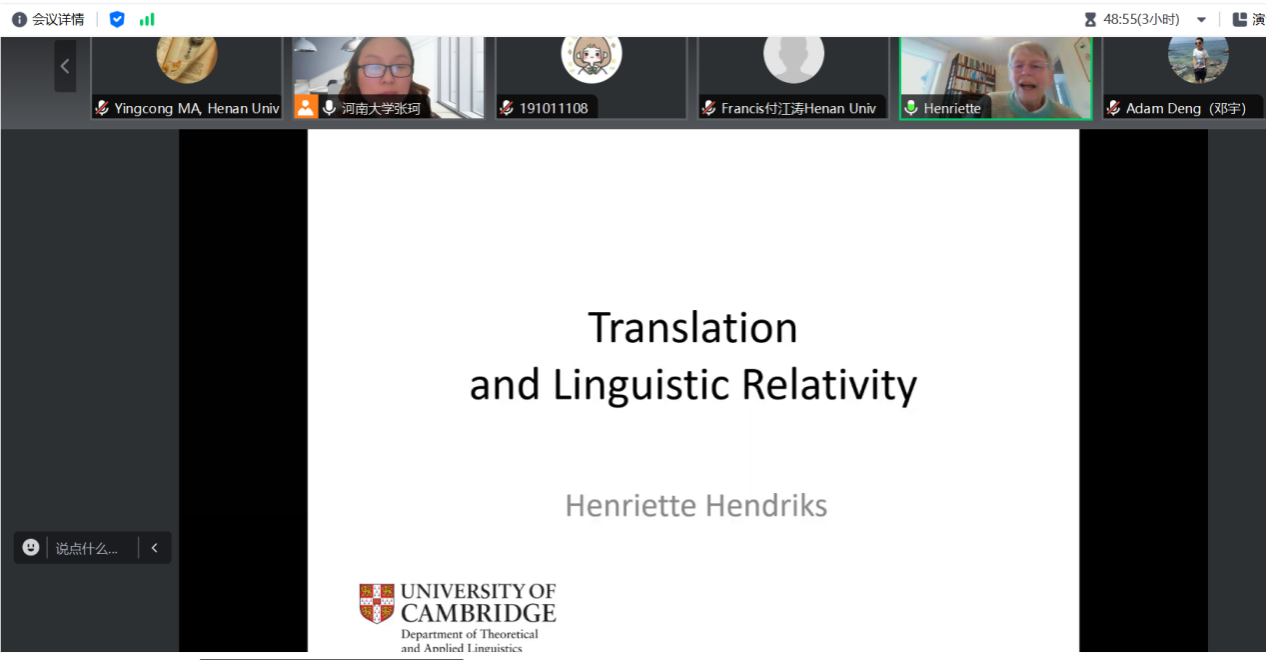1266x660 pixels.
Task: Collapse the chat bar with arrow
Action: (x=154, y=548)
